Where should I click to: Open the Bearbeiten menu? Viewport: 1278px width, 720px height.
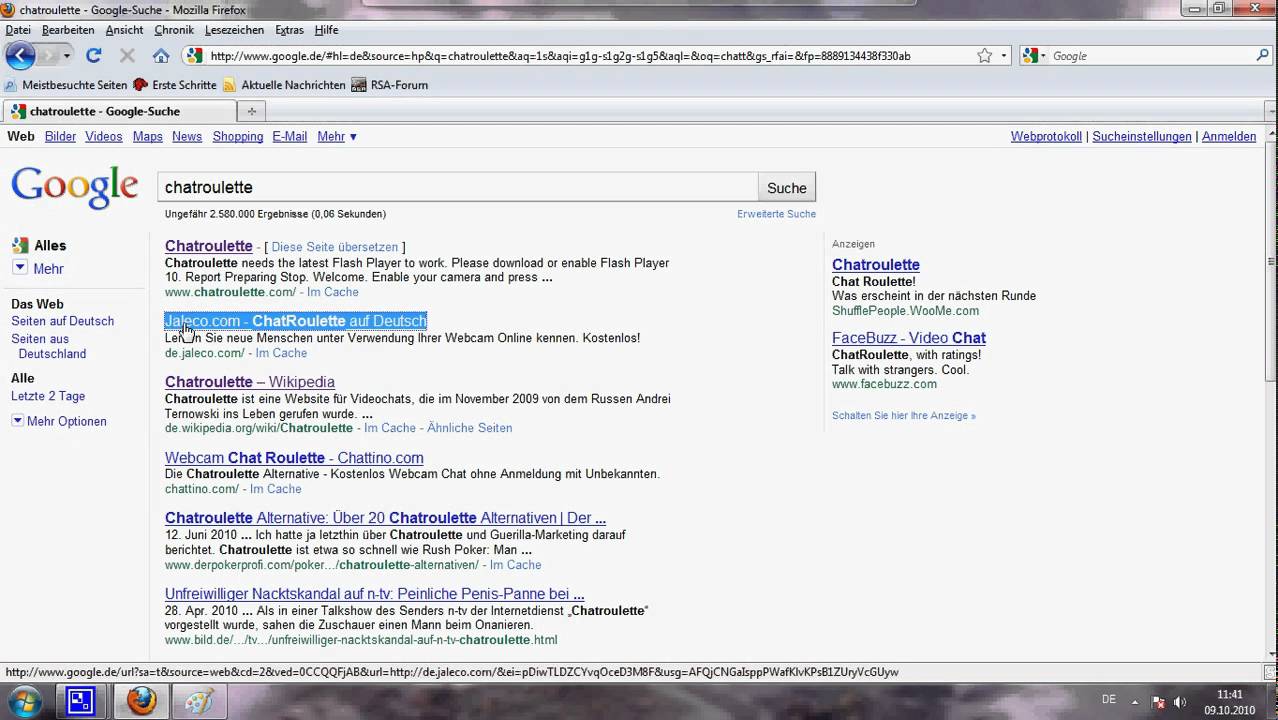[x=68, y=30]
